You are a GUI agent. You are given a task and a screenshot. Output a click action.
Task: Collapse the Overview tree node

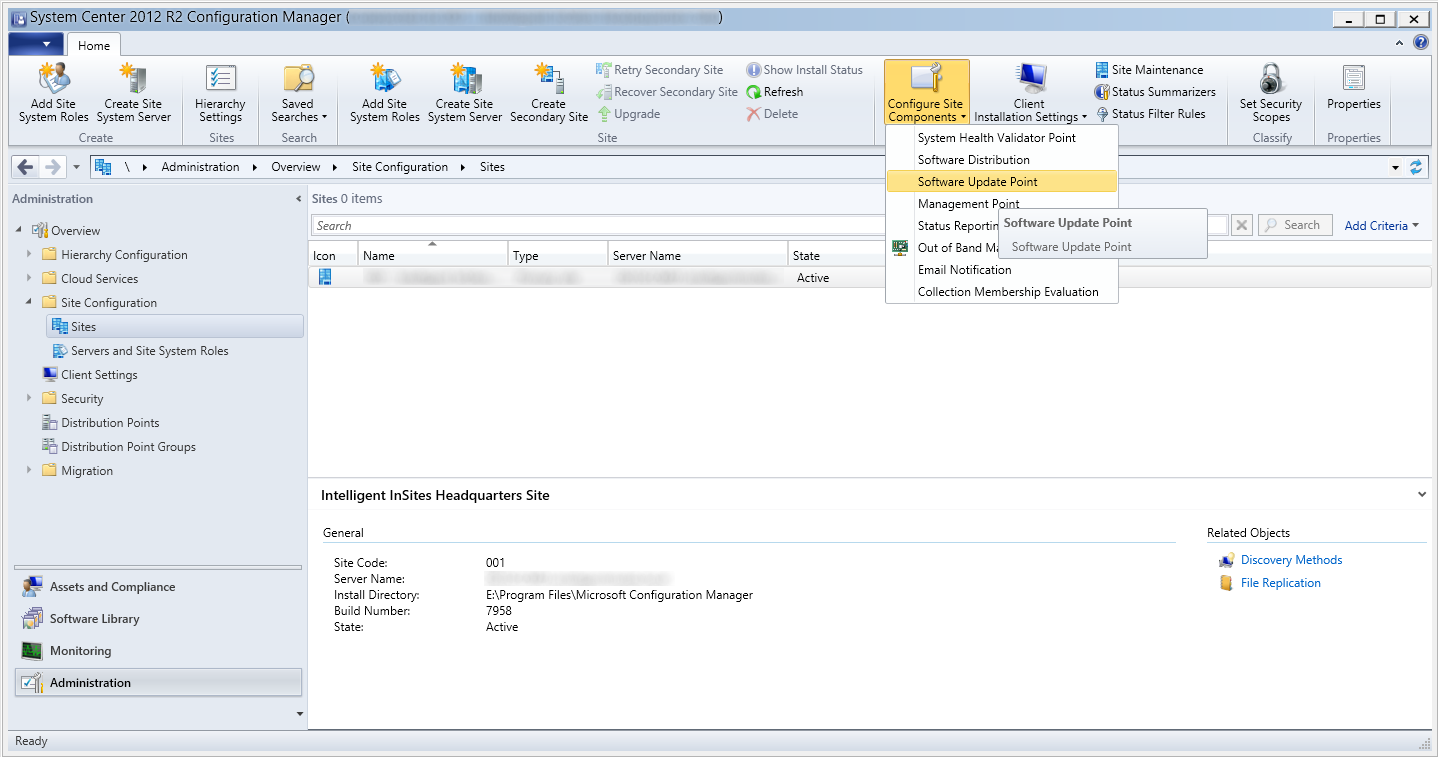click(19, 231)
